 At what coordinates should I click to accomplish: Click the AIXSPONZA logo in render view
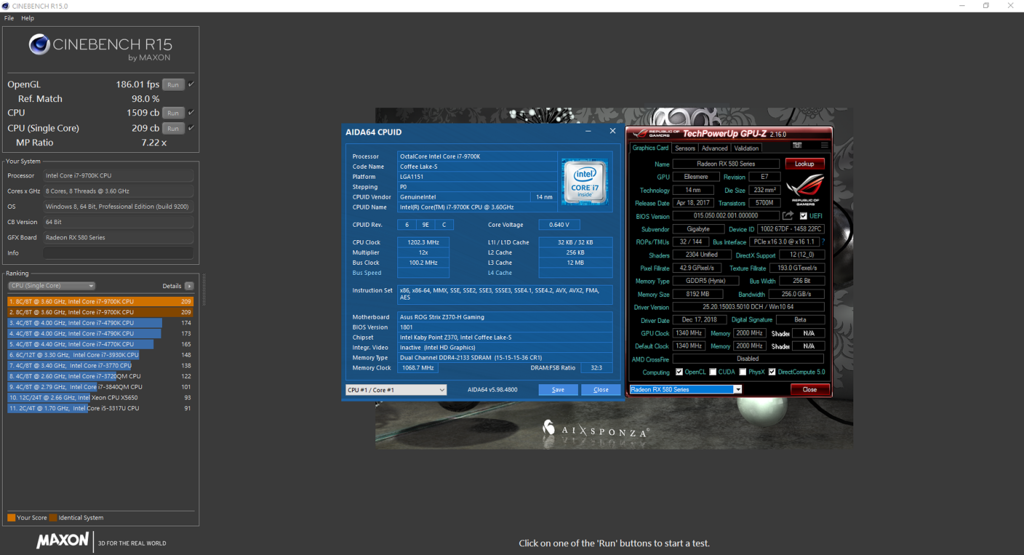(x=596, y=430)
